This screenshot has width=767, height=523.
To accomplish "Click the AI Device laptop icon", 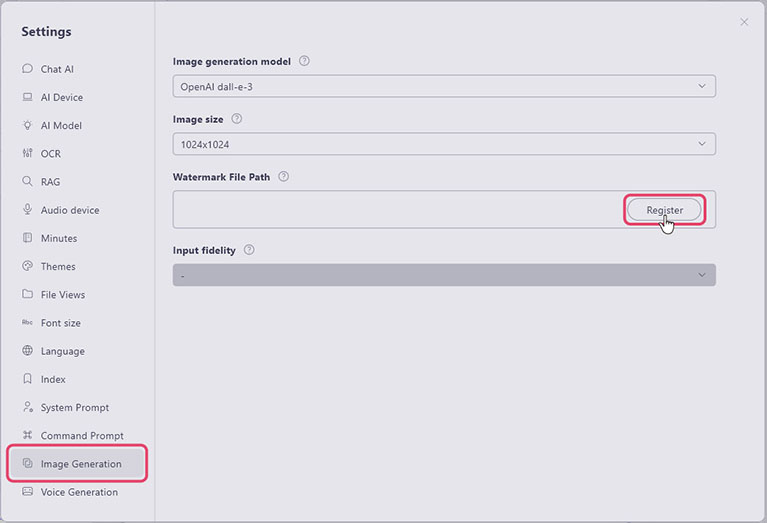I will (27, 97).
